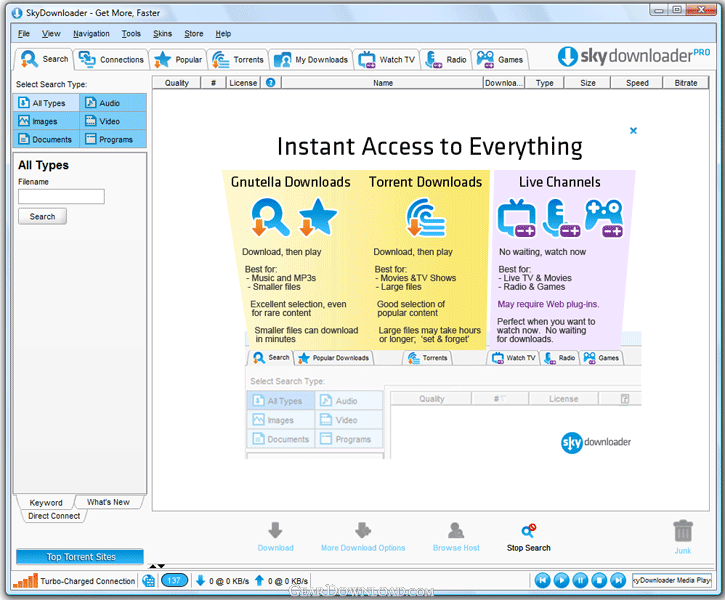725x600 pixels.
Task: Click the Top Torrent Sites button
Action: pyautogui.click(x=80, y=557)
